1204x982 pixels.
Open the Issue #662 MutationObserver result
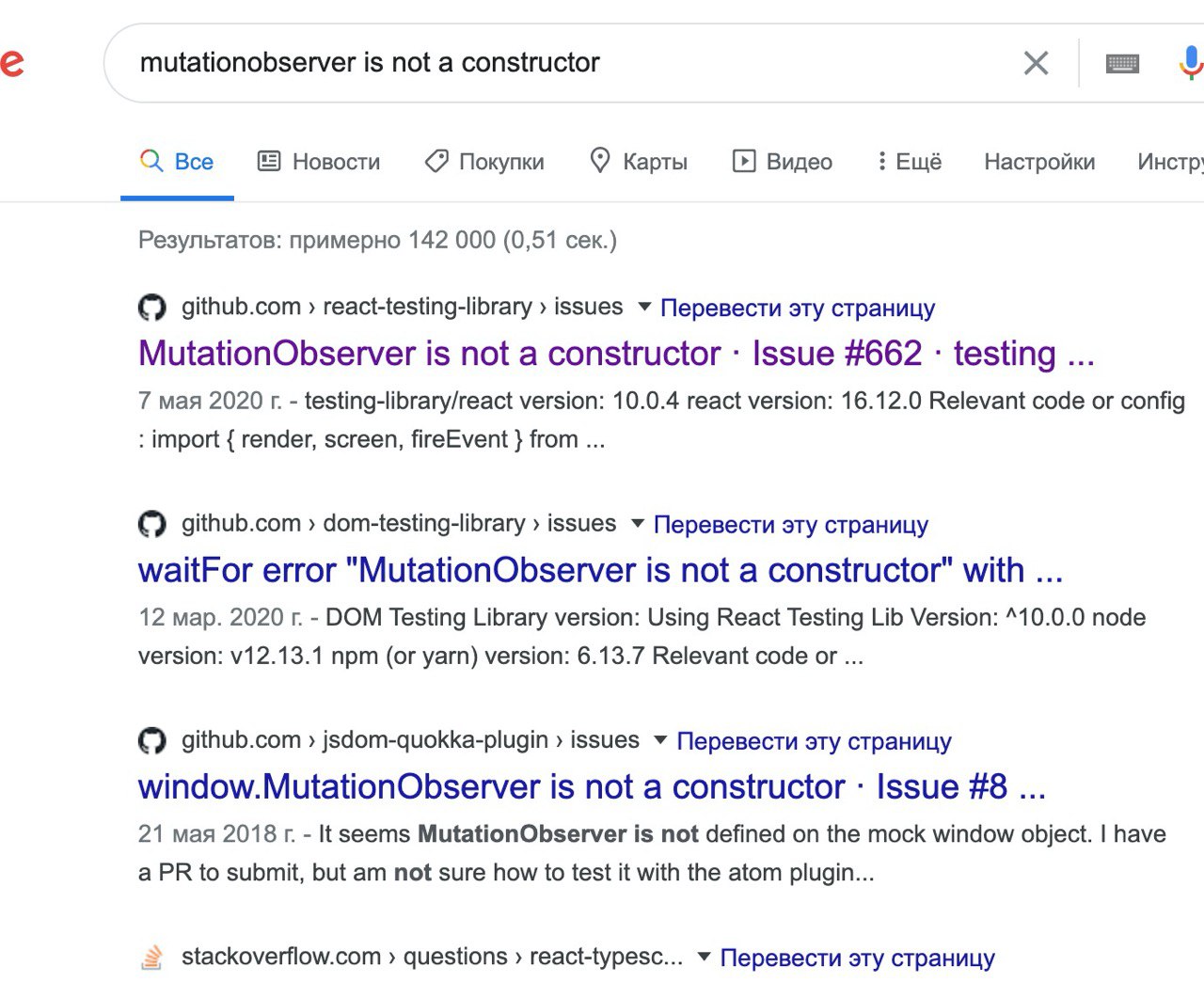point(616,354)
